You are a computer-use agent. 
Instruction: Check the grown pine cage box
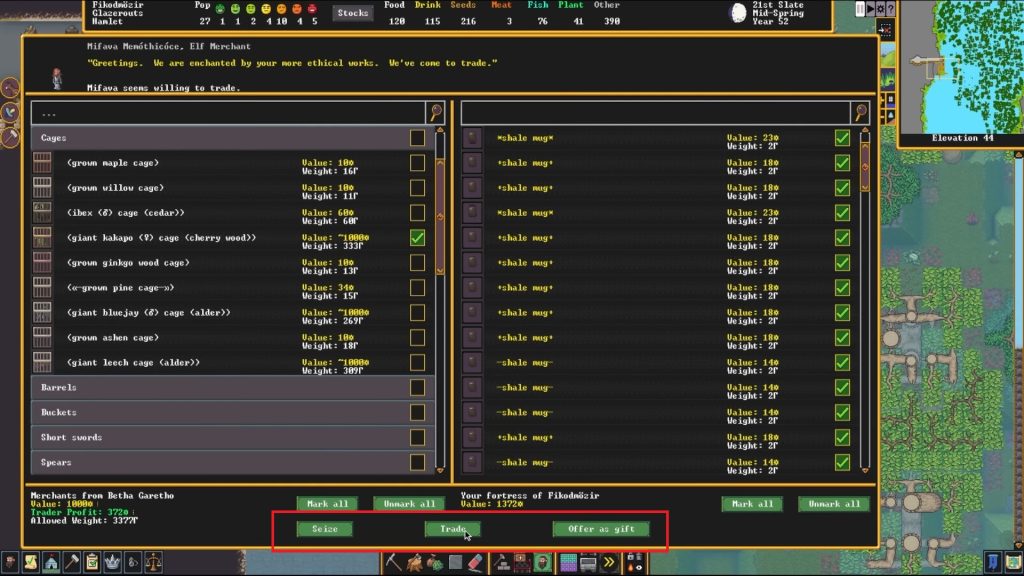417,287
